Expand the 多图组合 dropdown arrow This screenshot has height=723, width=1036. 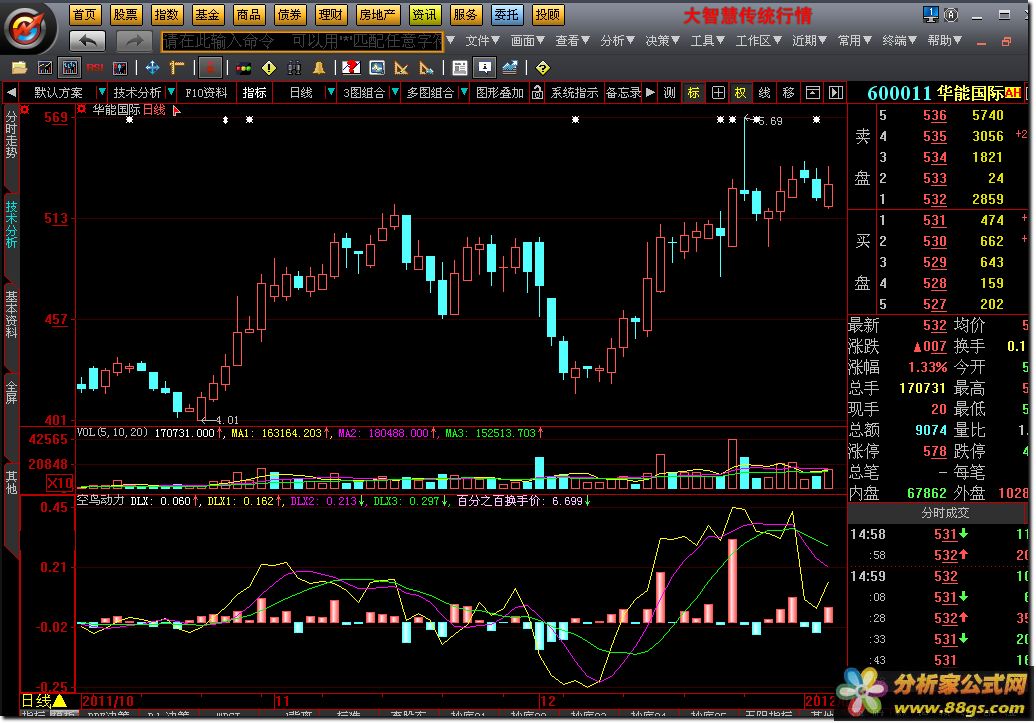tap(464, 93)
